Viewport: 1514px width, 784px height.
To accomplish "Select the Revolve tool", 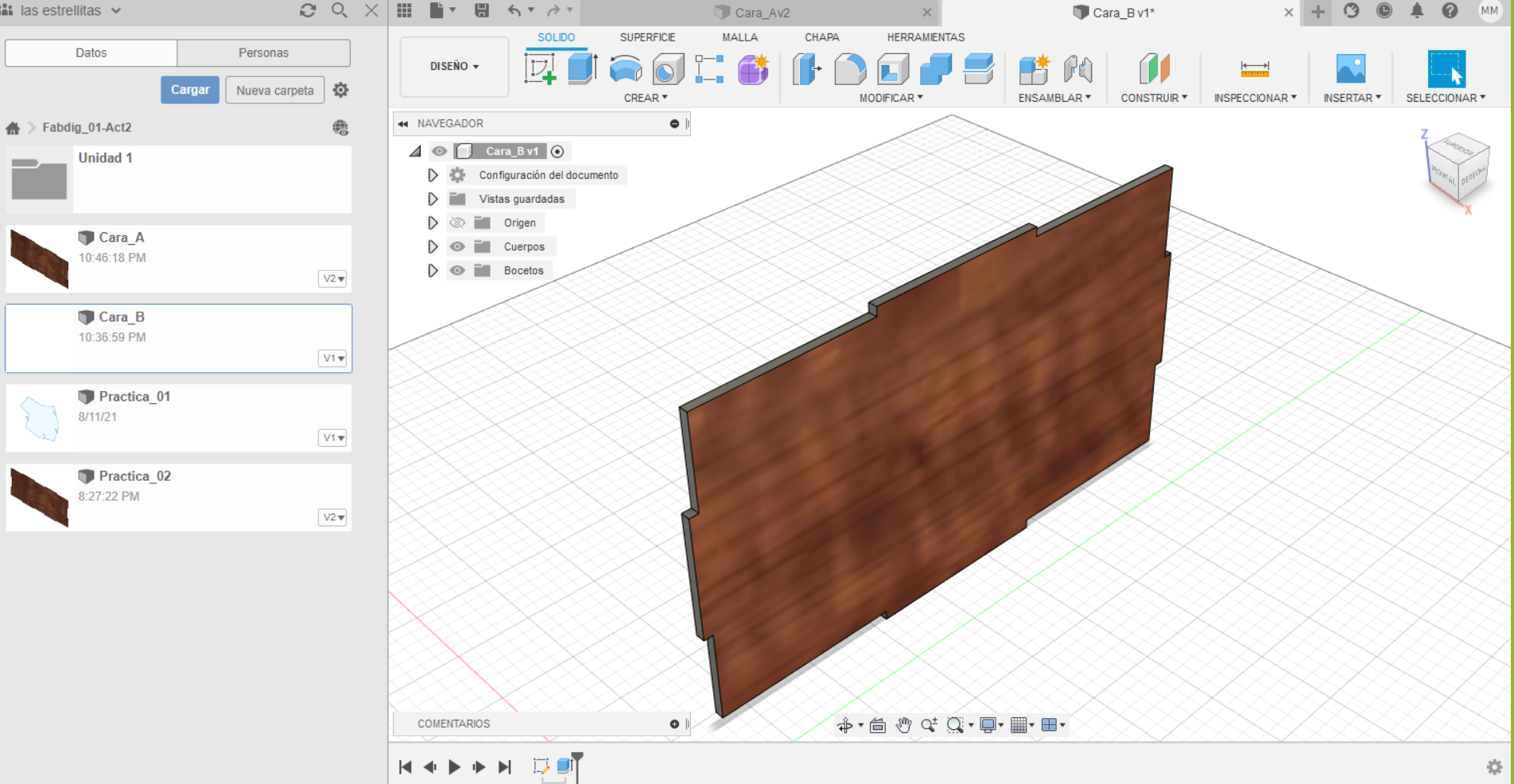I will (x=626, y=68).
